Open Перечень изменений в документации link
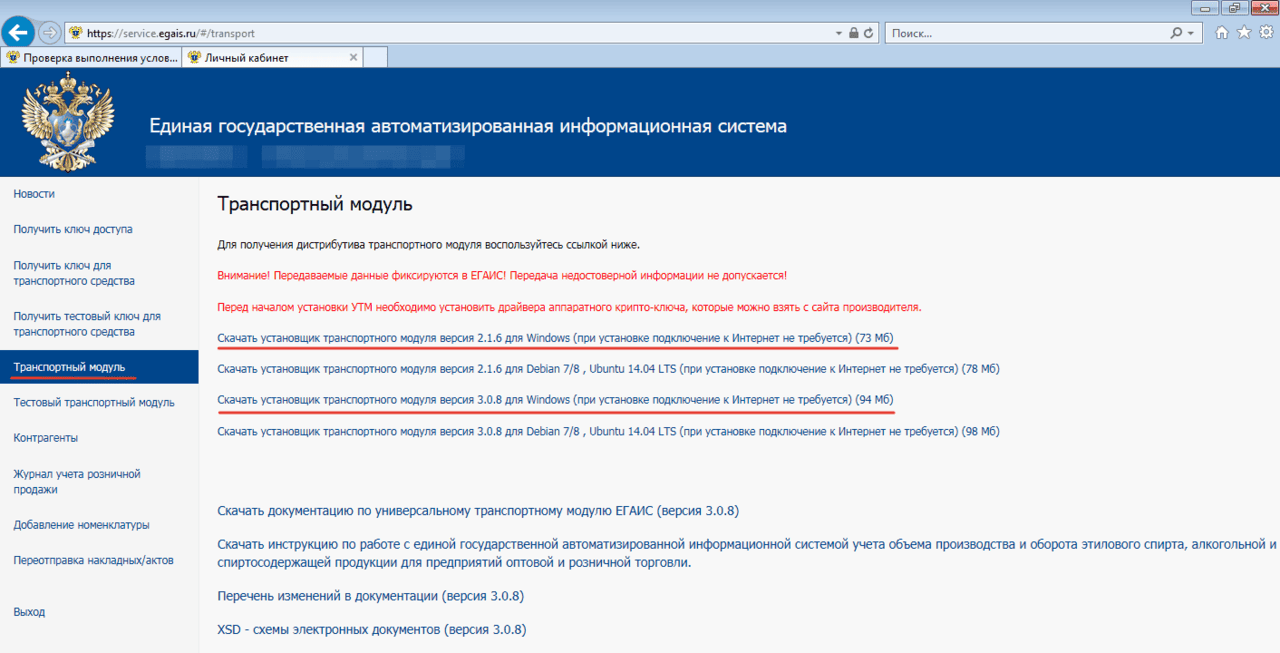The height and width of the screenshot is (653, 1280). point(371,596)
